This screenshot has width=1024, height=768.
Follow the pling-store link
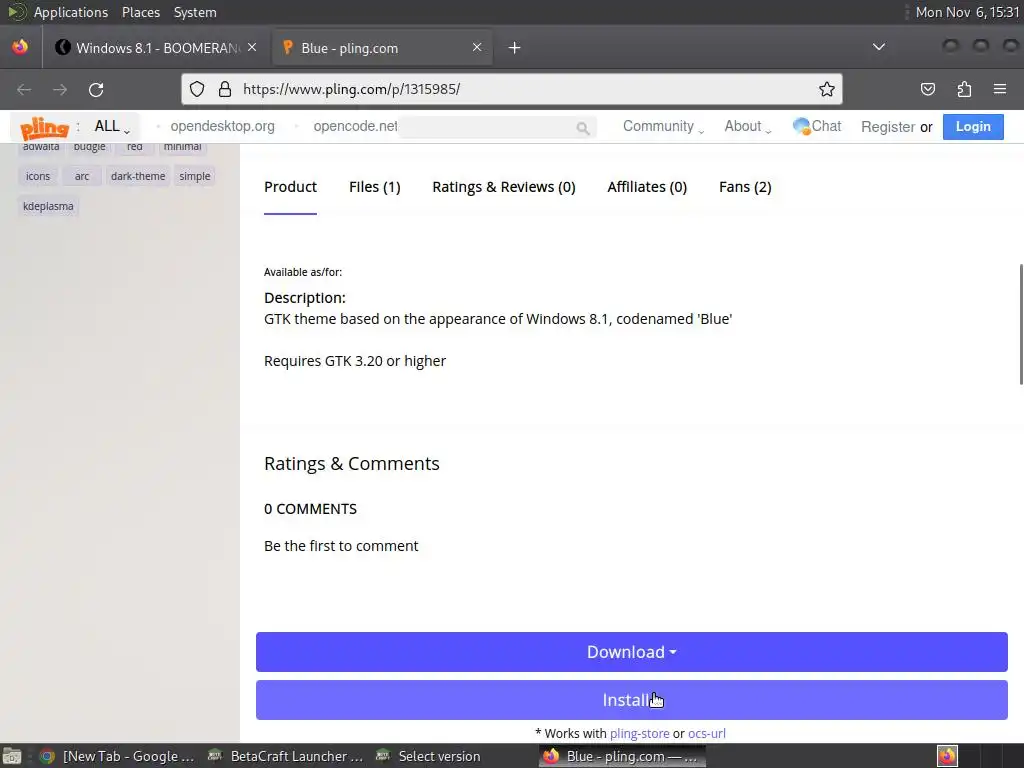click(x=639, y=733)
